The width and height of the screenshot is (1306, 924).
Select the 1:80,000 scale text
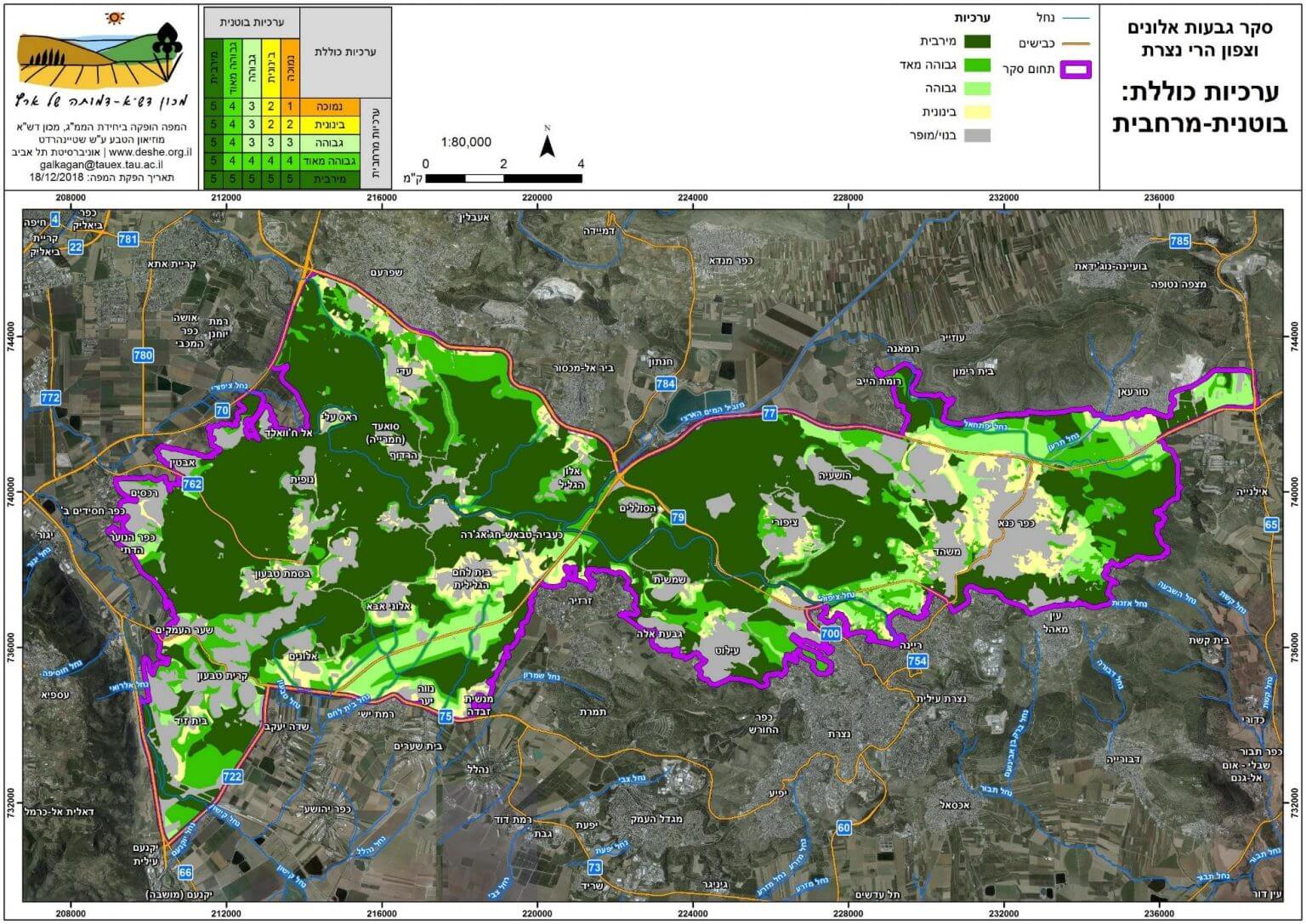click(x=466, y=143)
